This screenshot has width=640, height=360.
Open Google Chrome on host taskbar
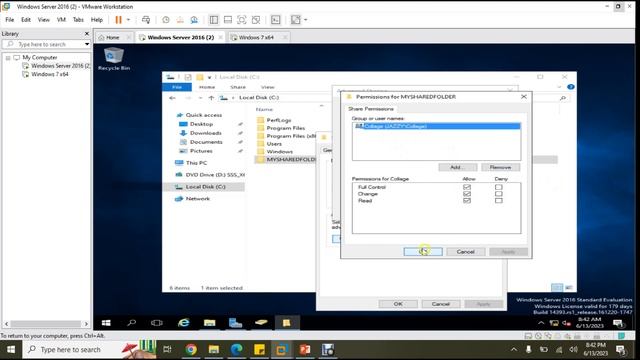(191, 349)
